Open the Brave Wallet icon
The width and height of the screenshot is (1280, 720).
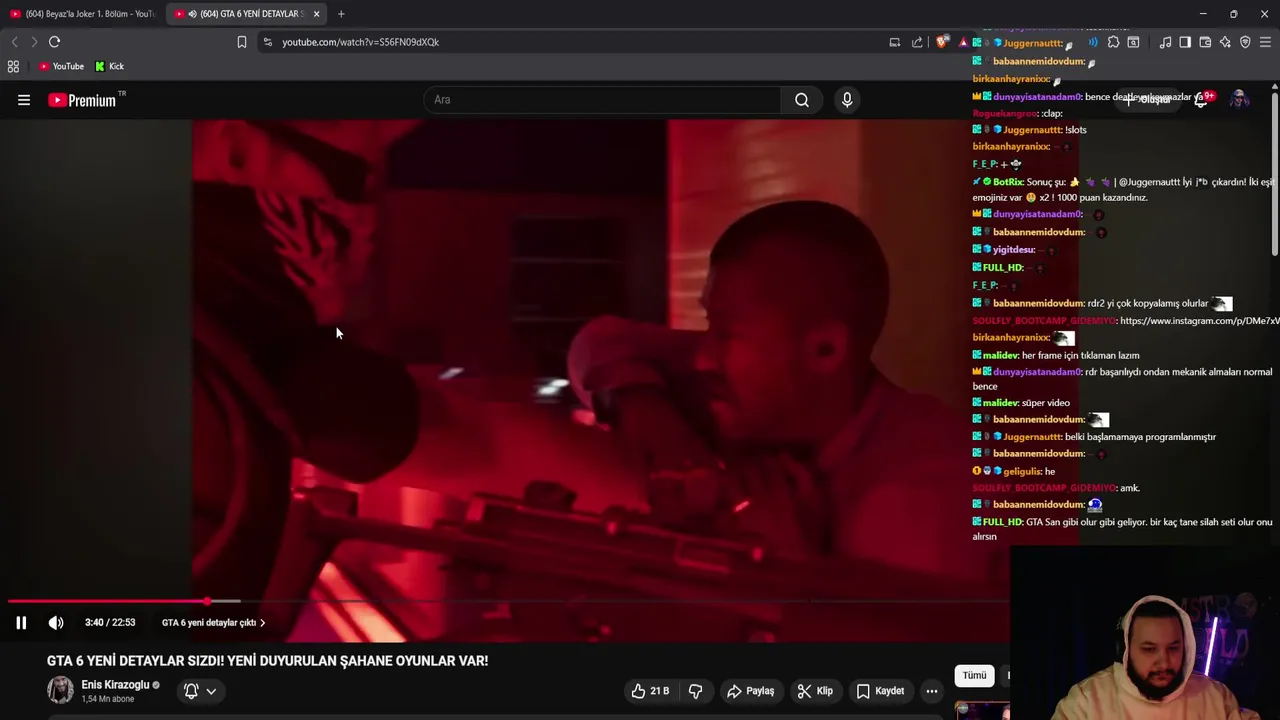pos(1205,42)
